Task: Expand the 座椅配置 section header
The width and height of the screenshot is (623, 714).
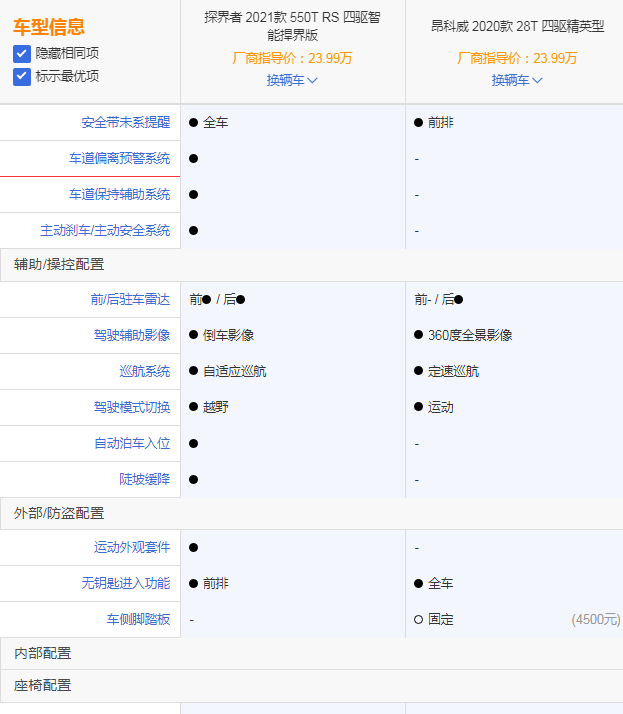Action: (43, 686)
